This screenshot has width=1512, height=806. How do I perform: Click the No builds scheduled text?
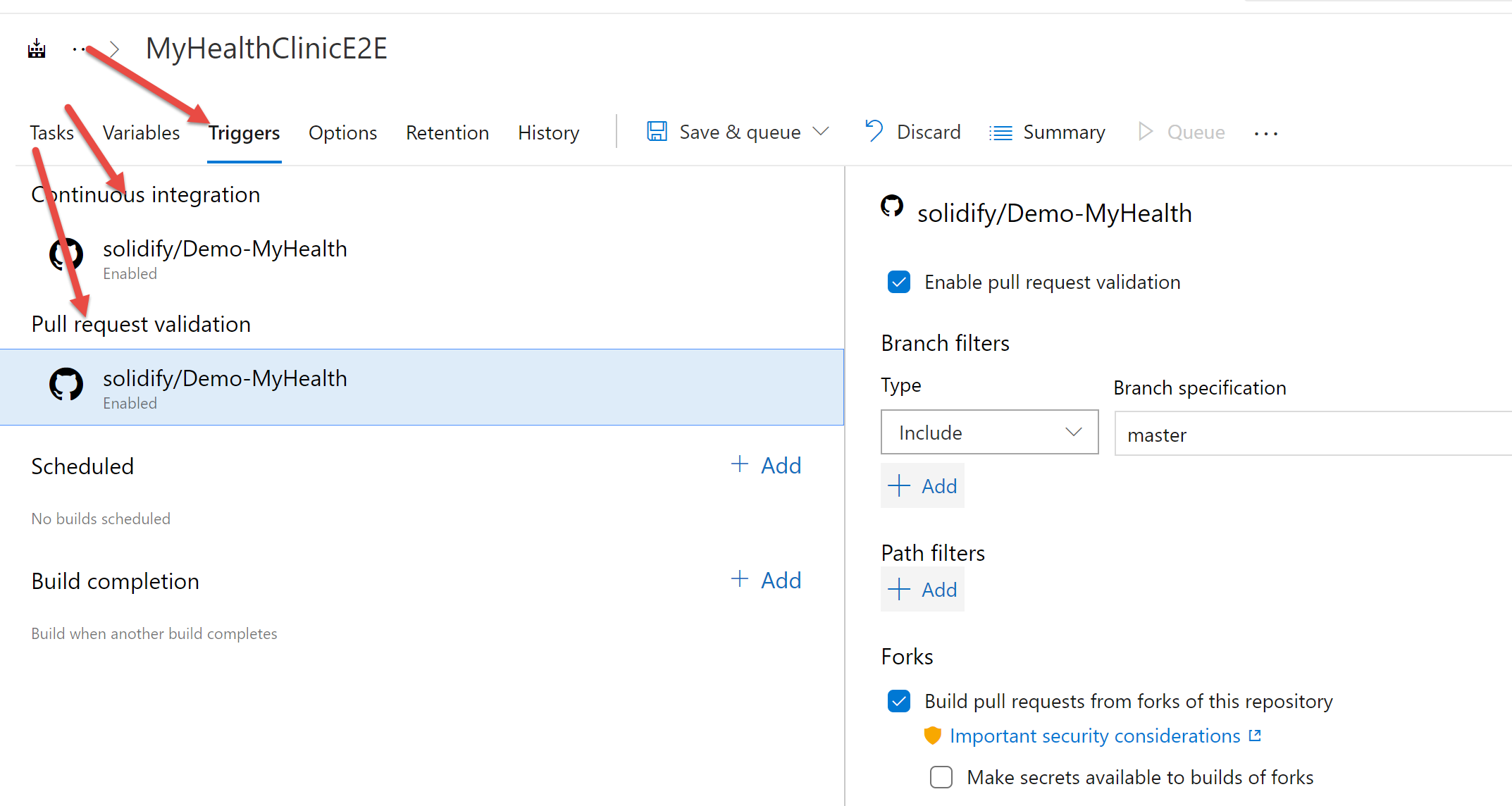coord(101,519)
